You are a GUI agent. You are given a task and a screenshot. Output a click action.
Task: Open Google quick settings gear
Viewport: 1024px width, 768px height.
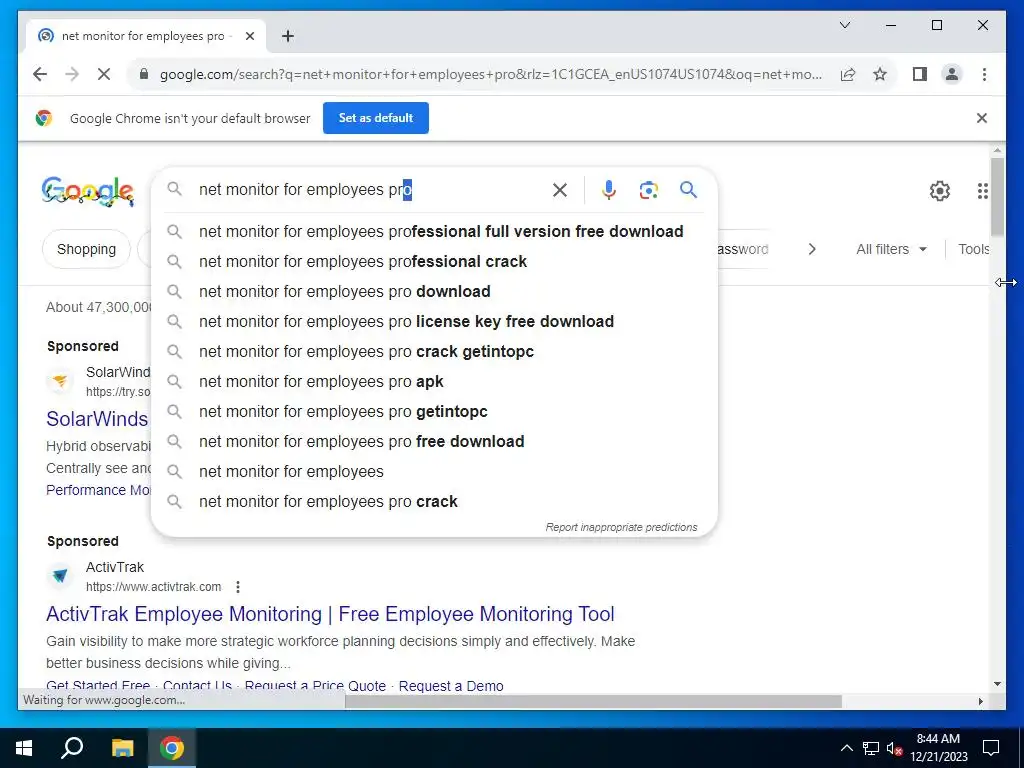point(939,191)
